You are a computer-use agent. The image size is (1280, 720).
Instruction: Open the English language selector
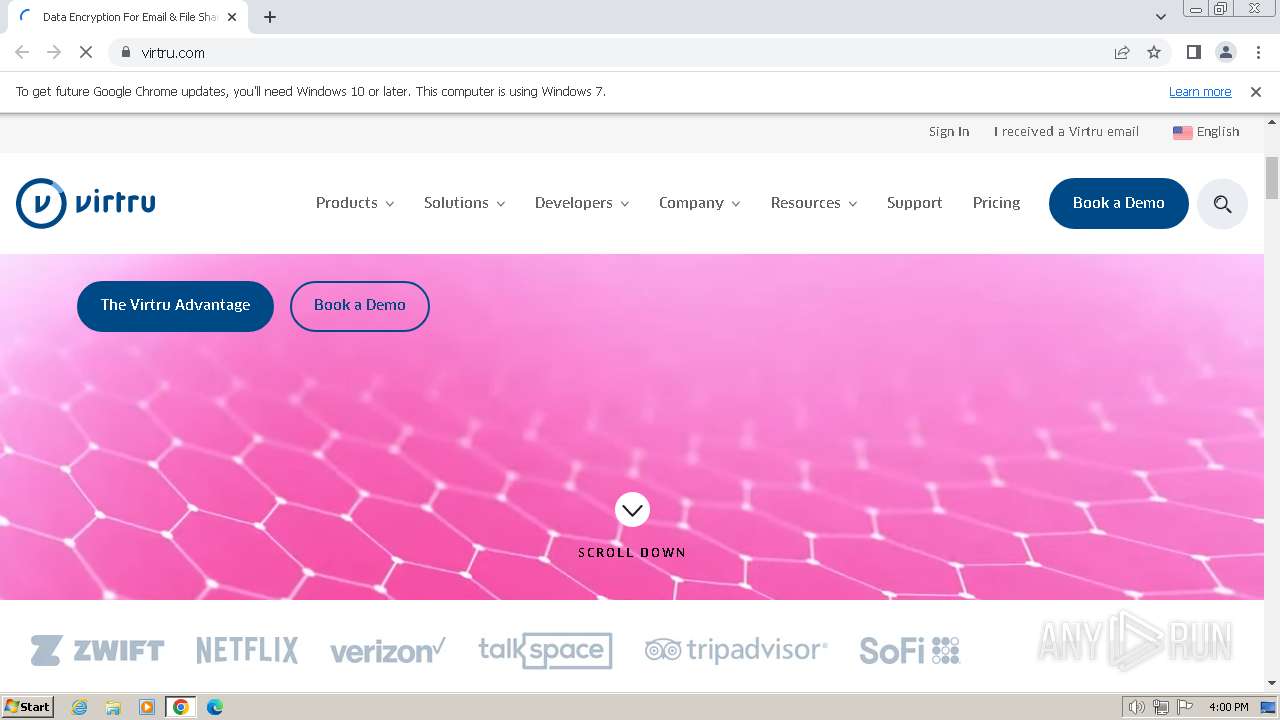click(1206, 132)
